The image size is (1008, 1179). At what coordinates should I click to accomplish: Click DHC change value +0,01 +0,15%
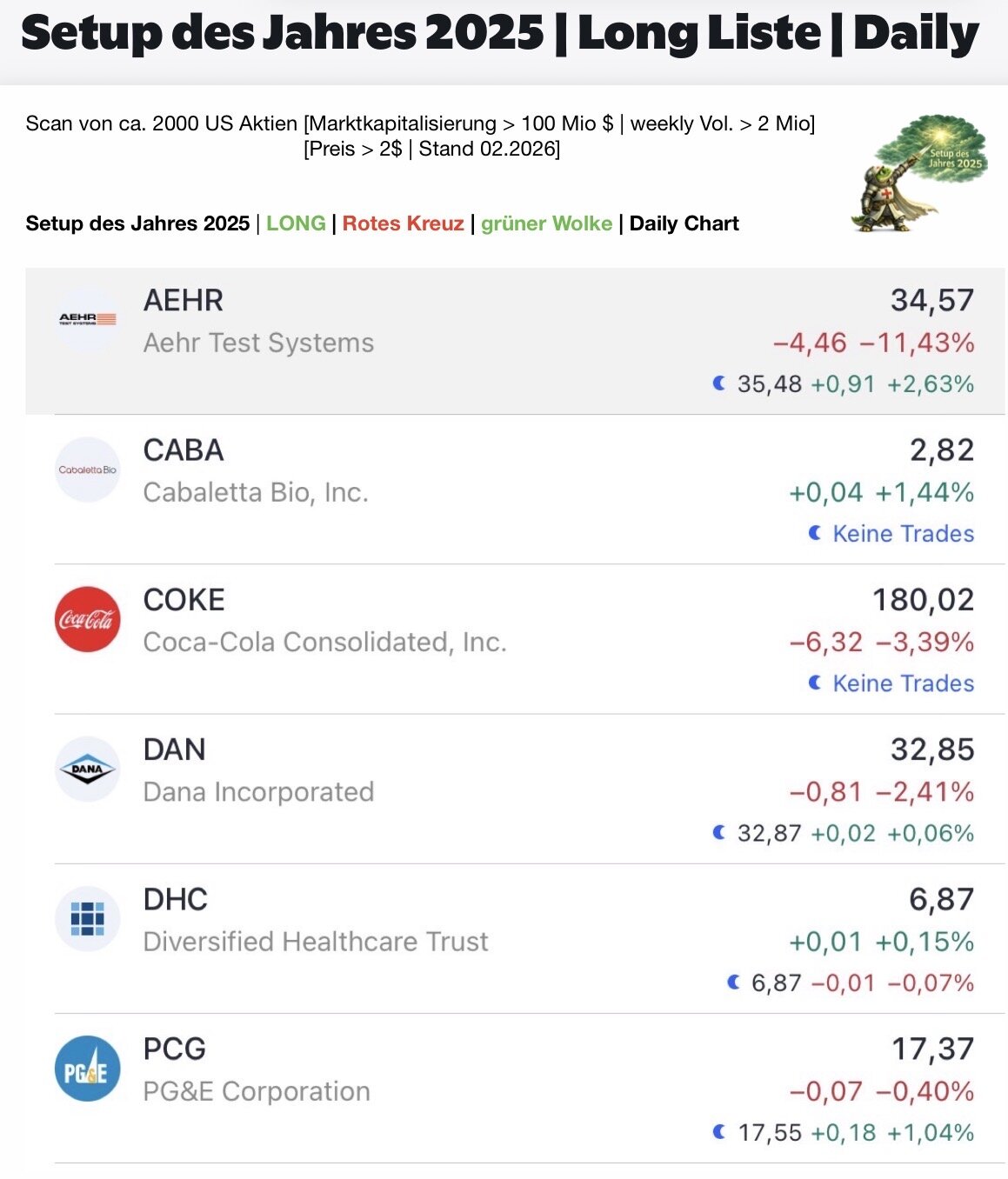[x=881, y=942]
